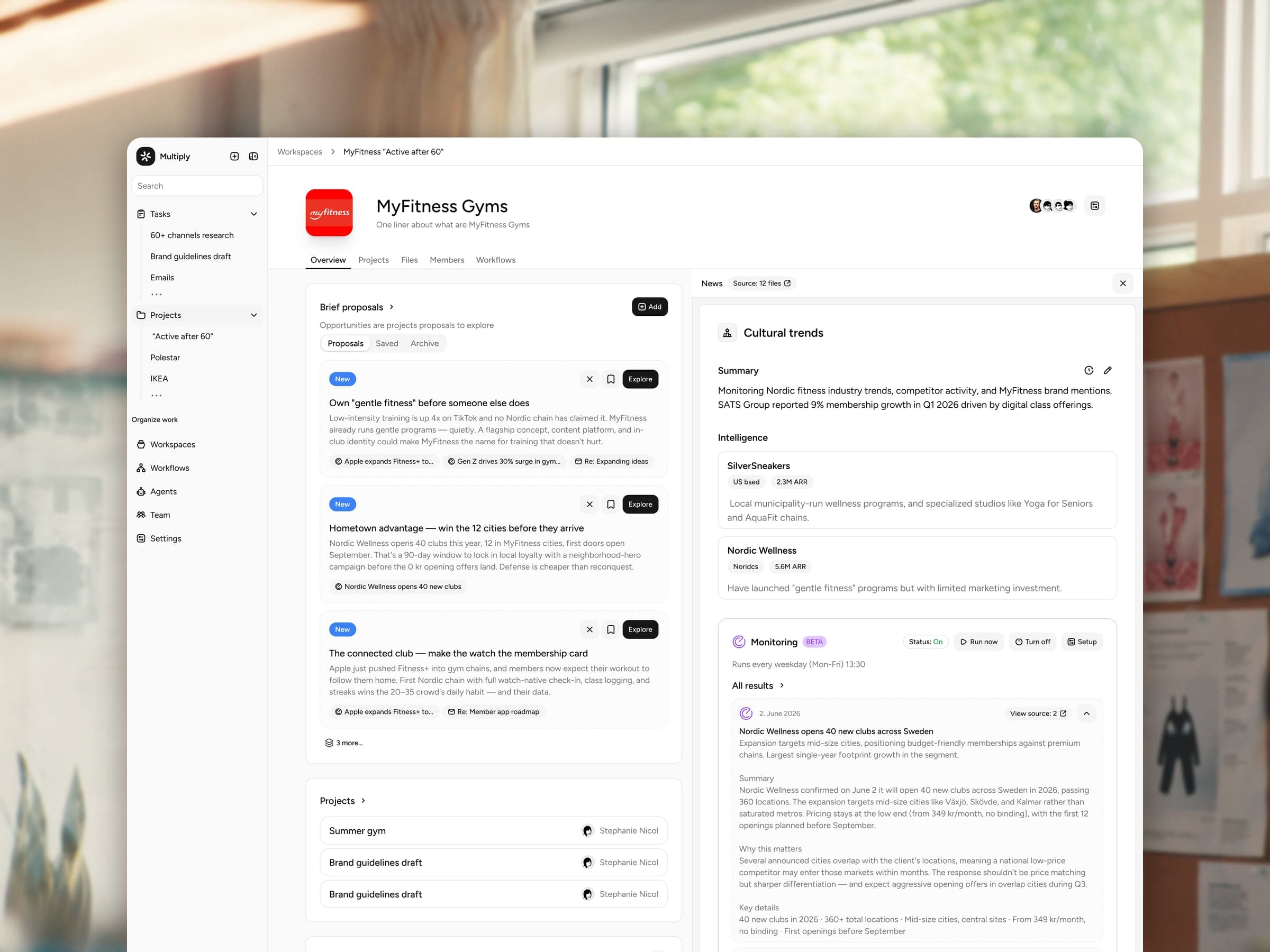Collapse the Projects section chevron in sidebar
This screenshot has width=1270, height=952.
point(254,315)
